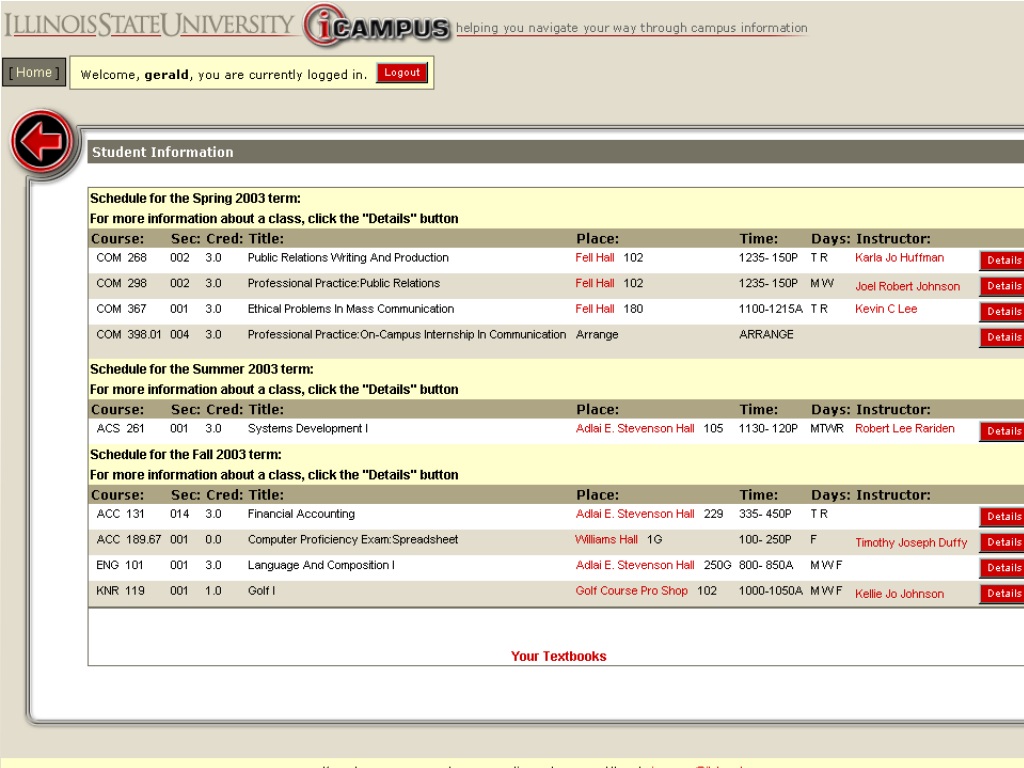This screenshot has height=768, width=1024.
Task: Open Golf Course Pro Shop link
Action: click(x=632, y=590)
